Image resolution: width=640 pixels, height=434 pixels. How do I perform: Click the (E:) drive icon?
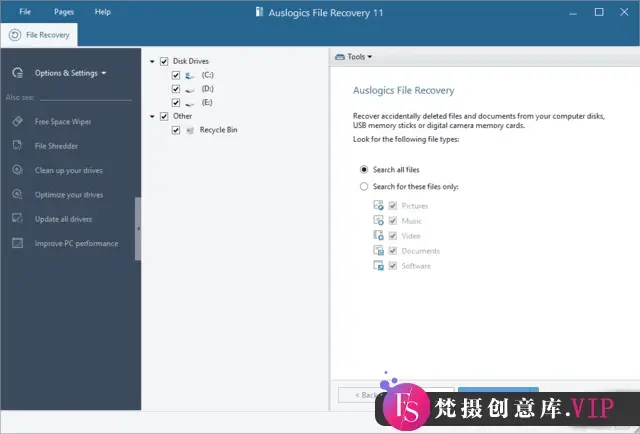point(190,104)
